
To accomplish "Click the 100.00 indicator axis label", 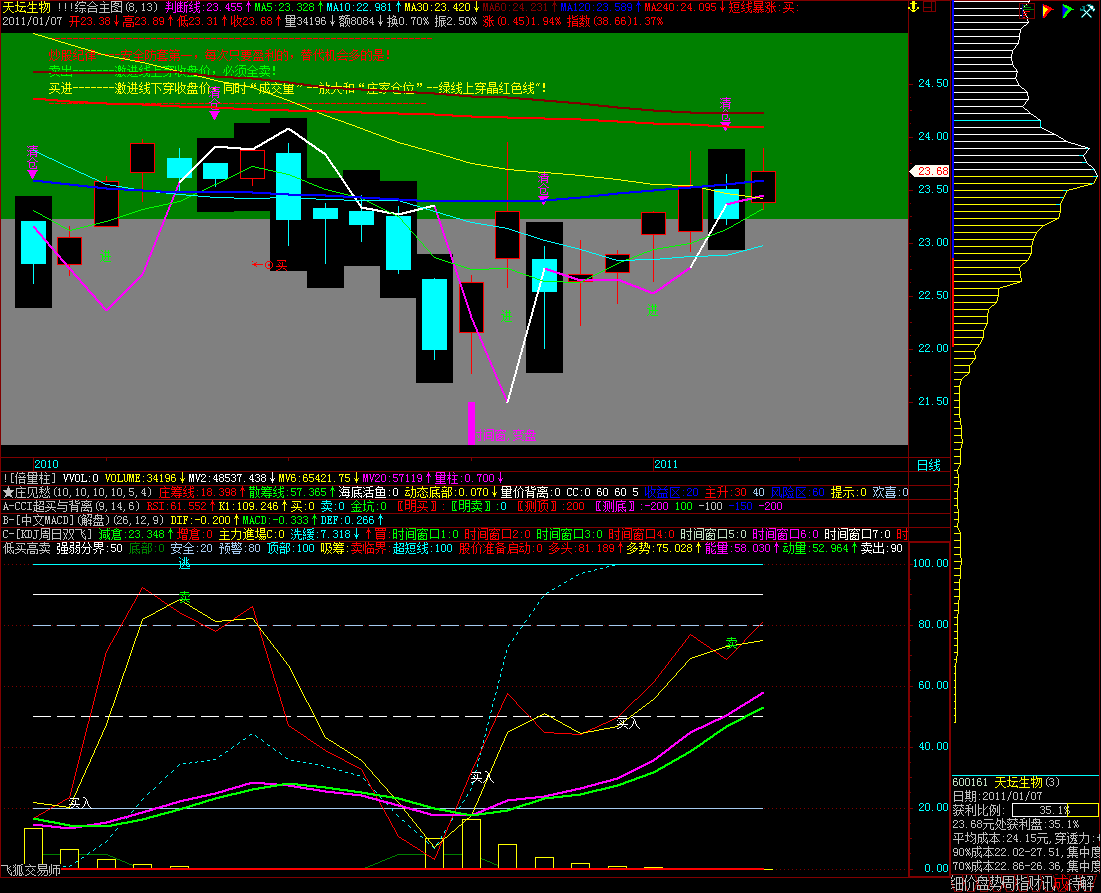I will coord(930,563).
